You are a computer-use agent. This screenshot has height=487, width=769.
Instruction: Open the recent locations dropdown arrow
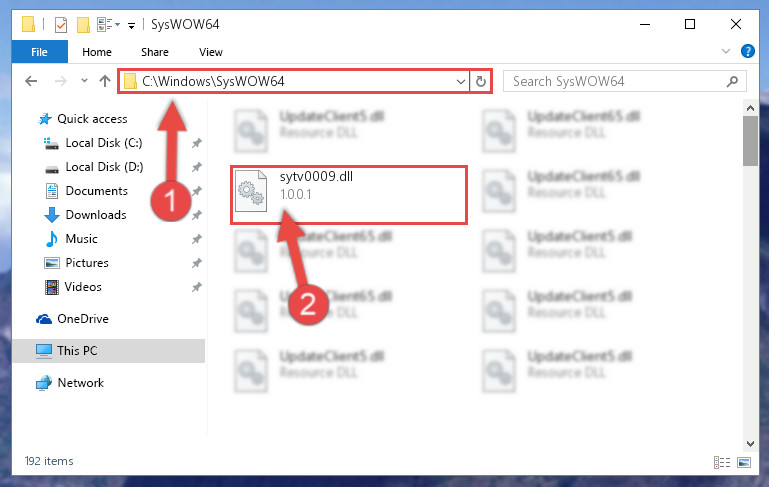click(84, 81)
